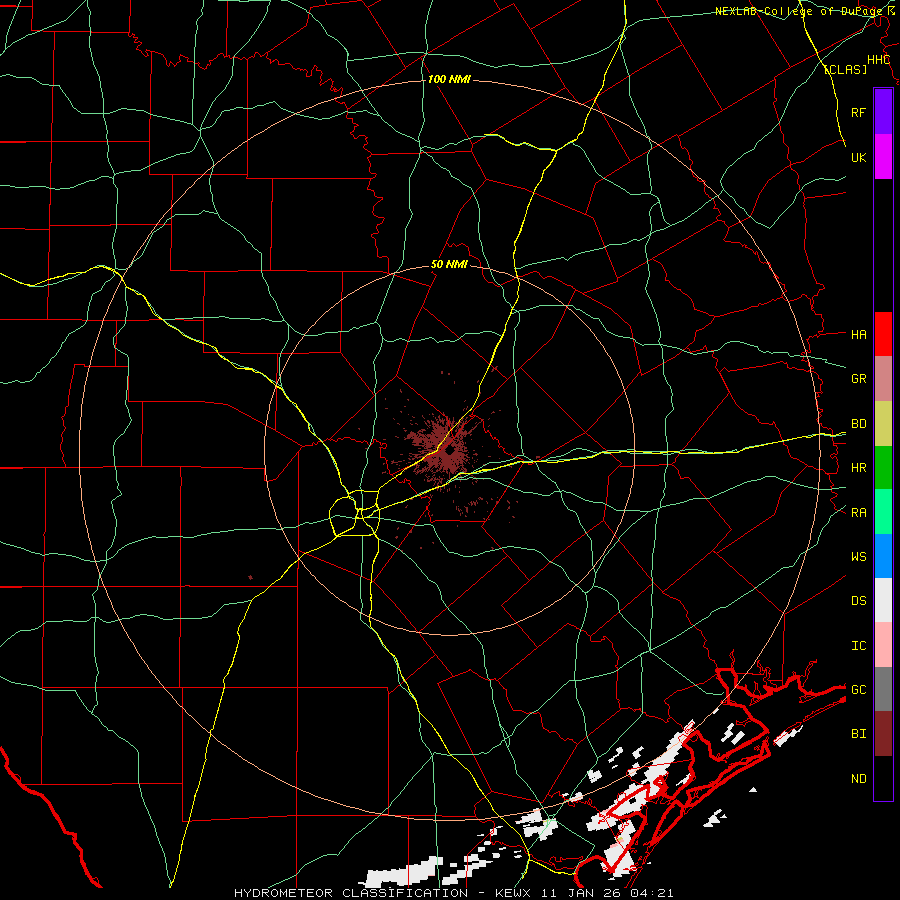Click the gray GC legend swatch

(883, 689)
